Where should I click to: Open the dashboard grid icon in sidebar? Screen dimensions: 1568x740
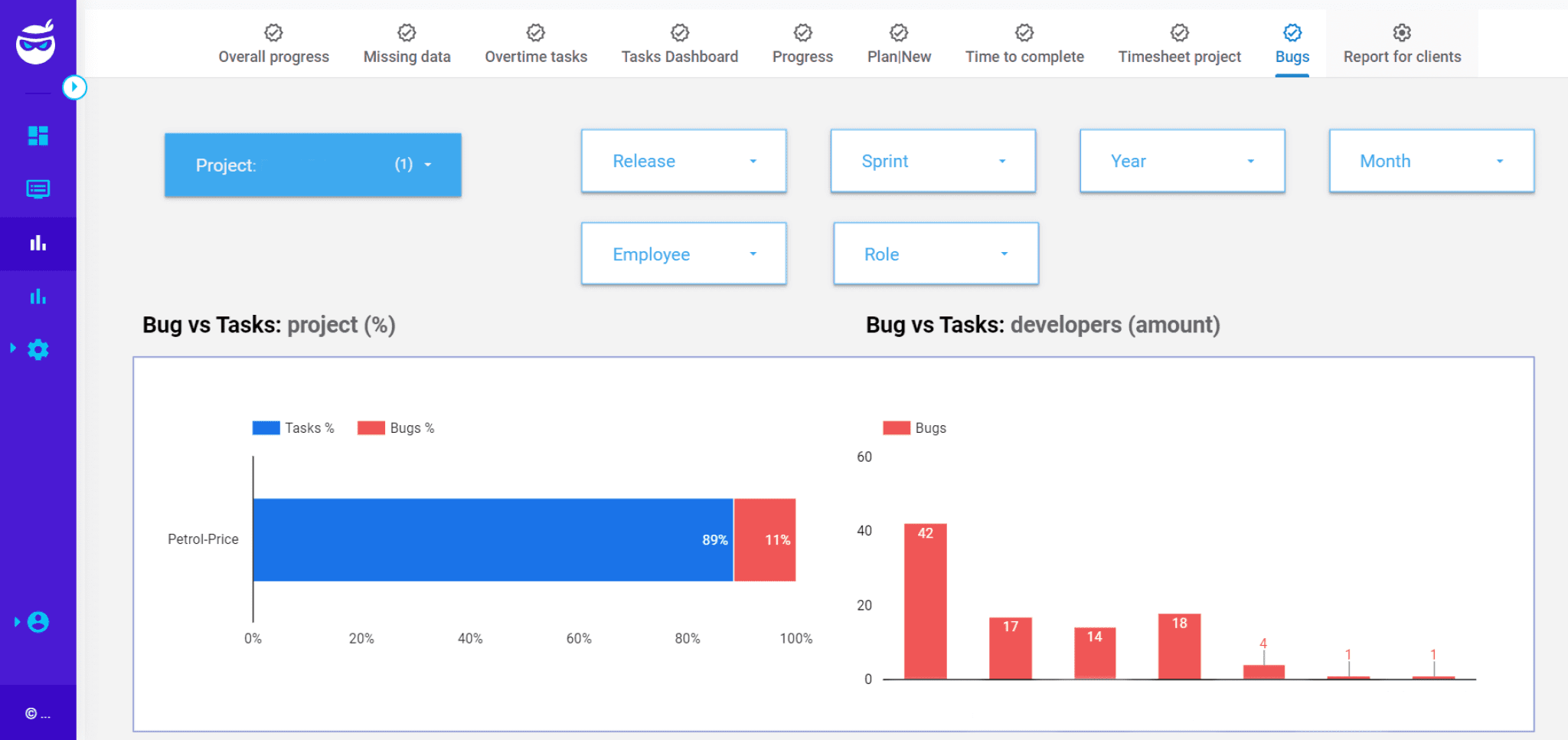point(38,136)
